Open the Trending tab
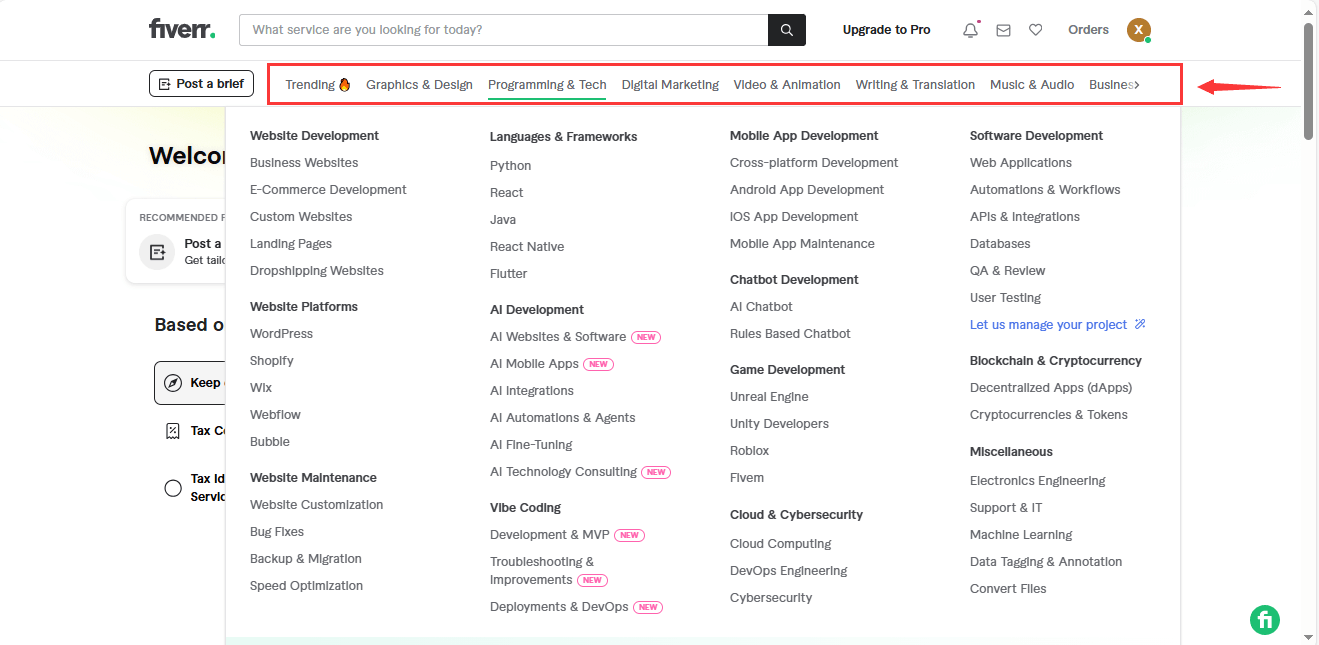The height and width of the screenshot is (645, 1319). point(318,85)
